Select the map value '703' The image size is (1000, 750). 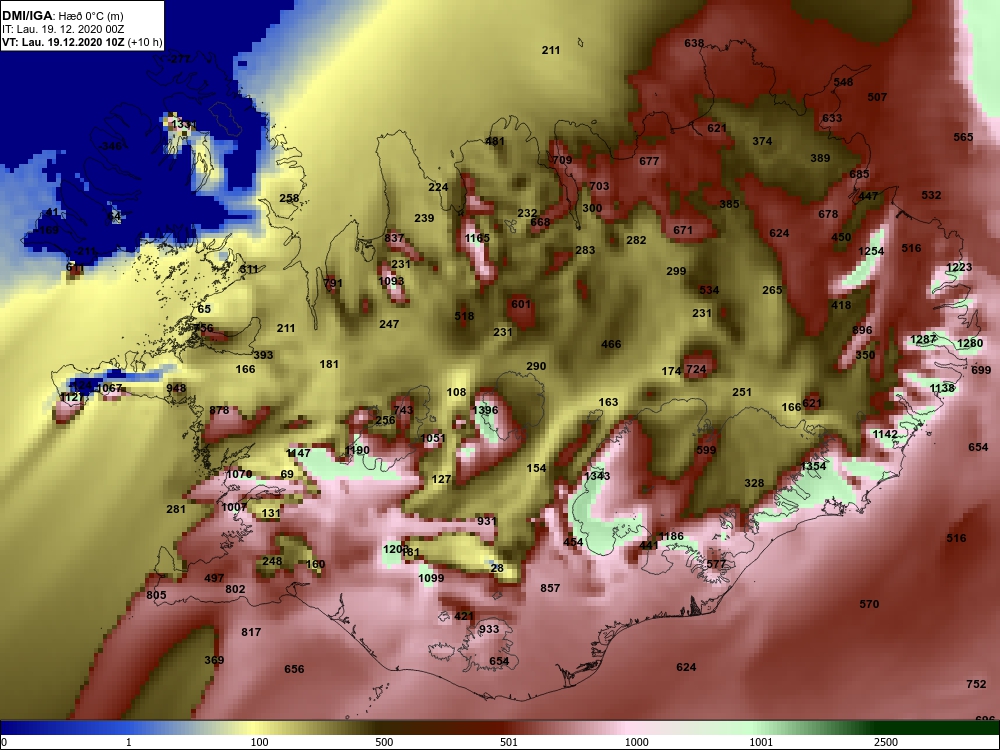(x=599, y=186)
